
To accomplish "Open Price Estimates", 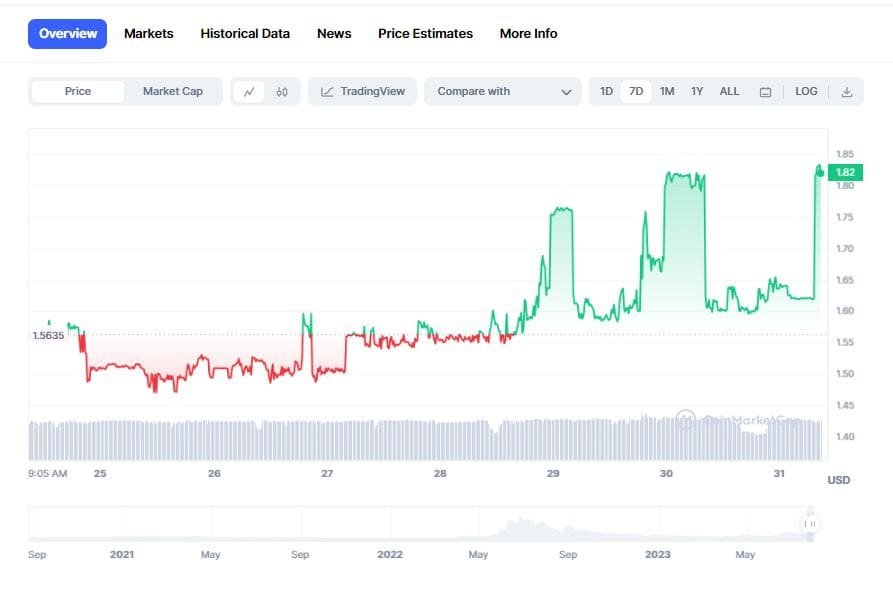I will pos(425,33).
